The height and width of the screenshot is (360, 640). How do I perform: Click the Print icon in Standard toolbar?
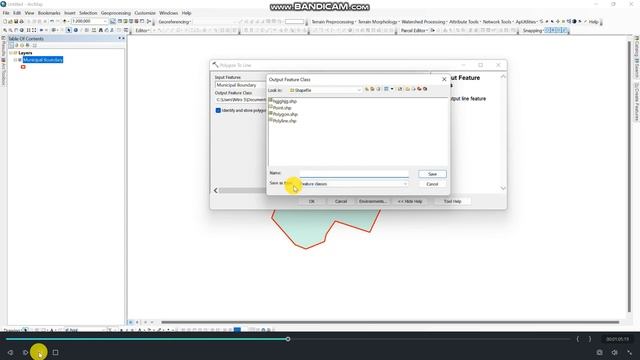22,22
